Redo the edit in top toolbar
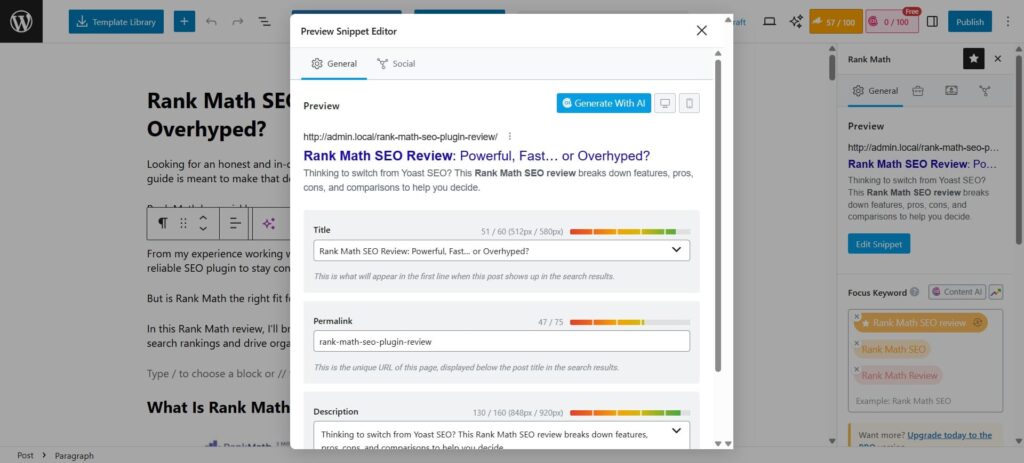The image size is (1024, 463). click(x=238, y=22)
